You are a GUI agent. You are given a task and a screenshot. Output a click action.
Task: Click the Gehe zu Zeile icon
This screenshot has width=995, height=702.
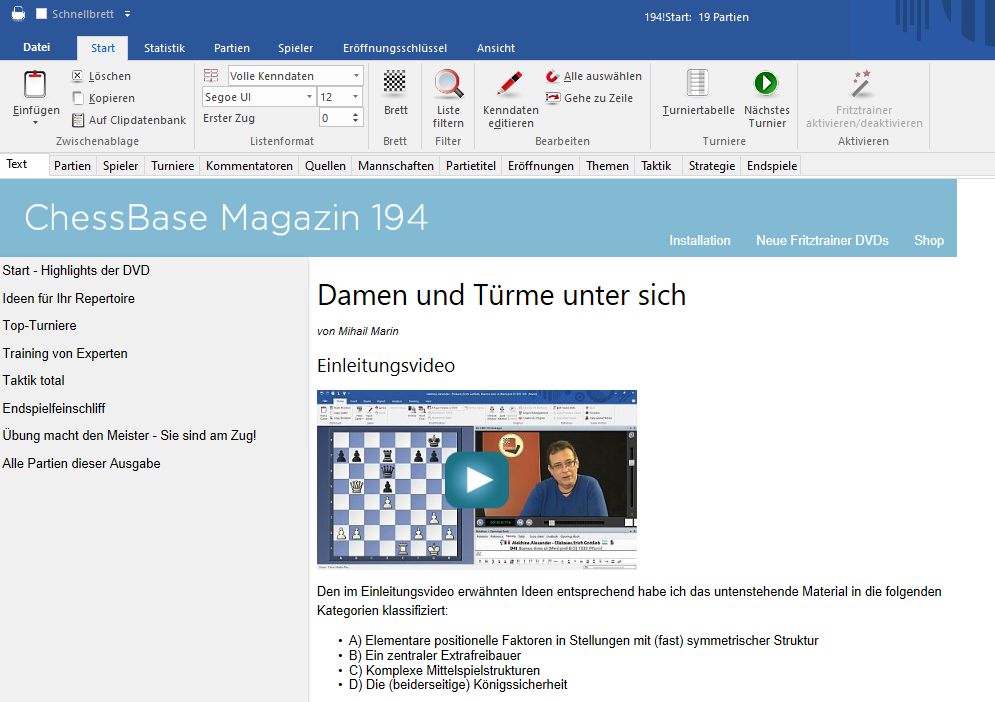click(553, 98)
